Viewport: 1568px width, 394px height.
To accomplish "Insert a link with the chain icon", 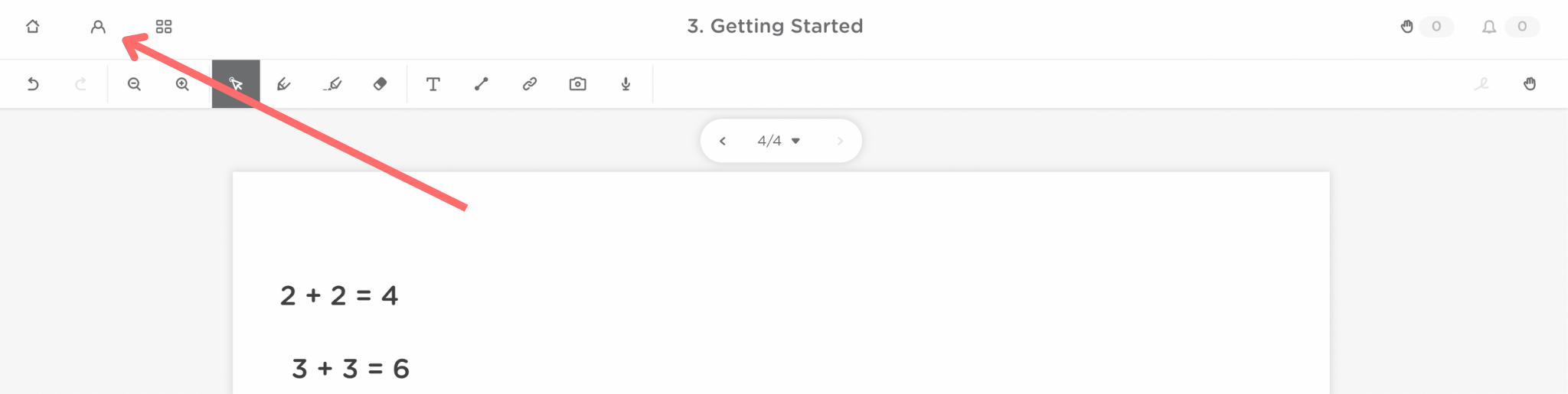I will pyautogui.click(x=530, y=84).
